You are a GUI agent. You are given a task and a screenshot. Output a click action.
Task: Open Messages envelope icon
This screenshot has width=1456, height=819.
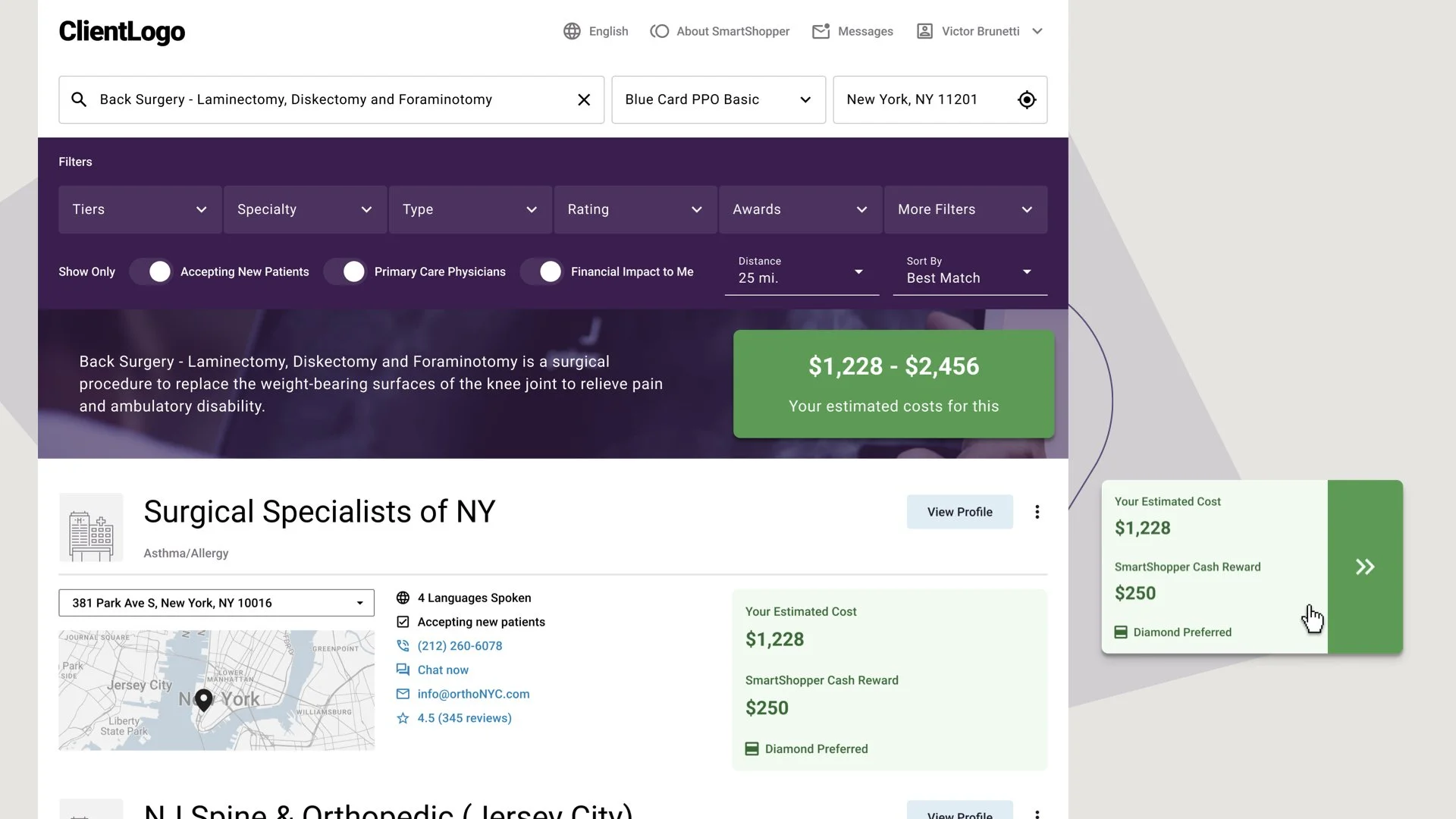click(821, 31)
